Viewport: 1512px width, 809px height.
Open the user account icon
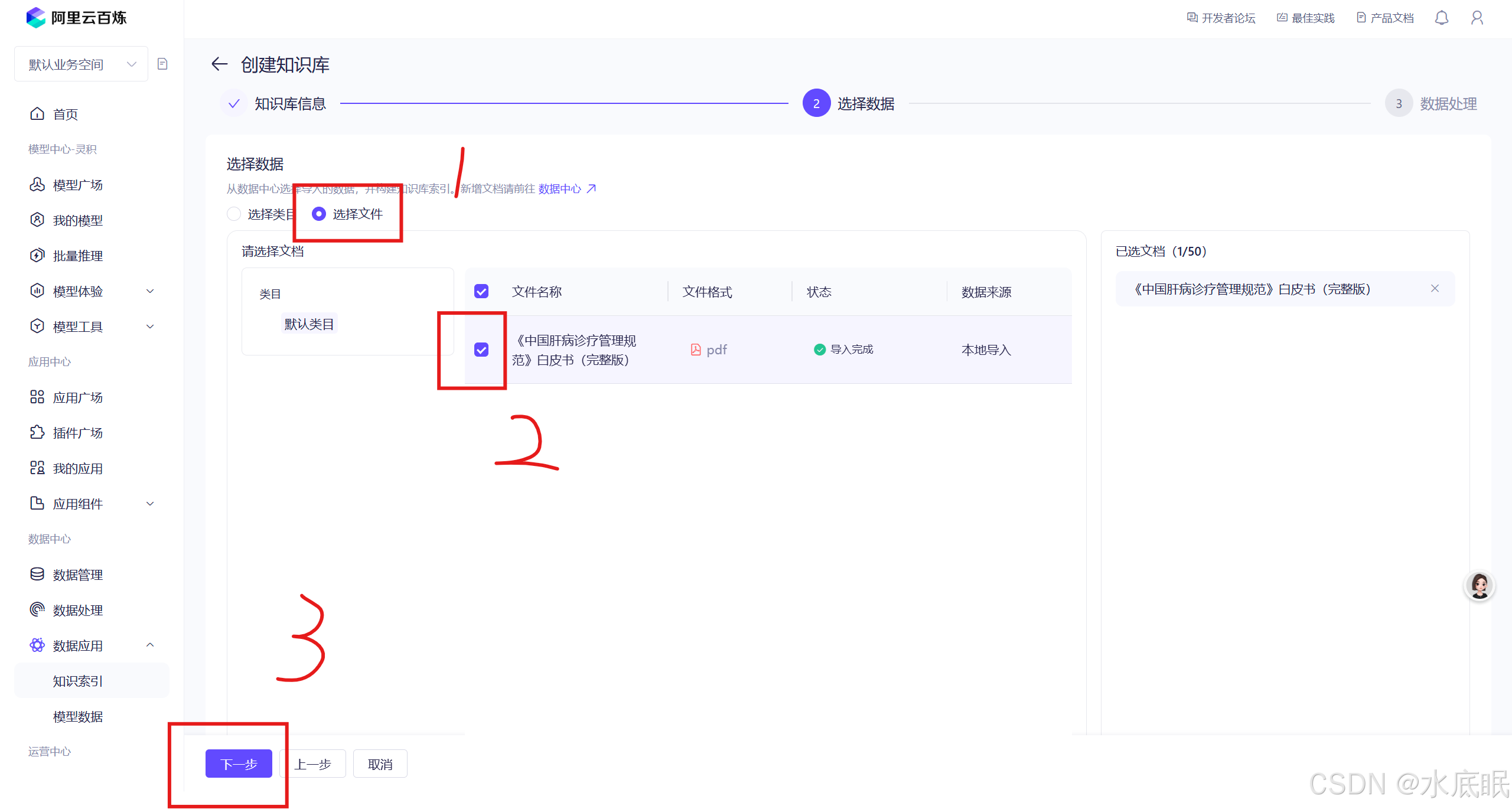(1477, 18)
